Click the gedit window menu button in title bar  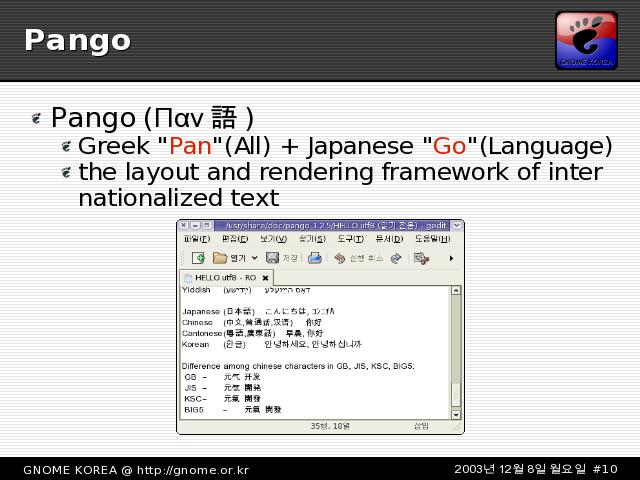click(184, 226)
